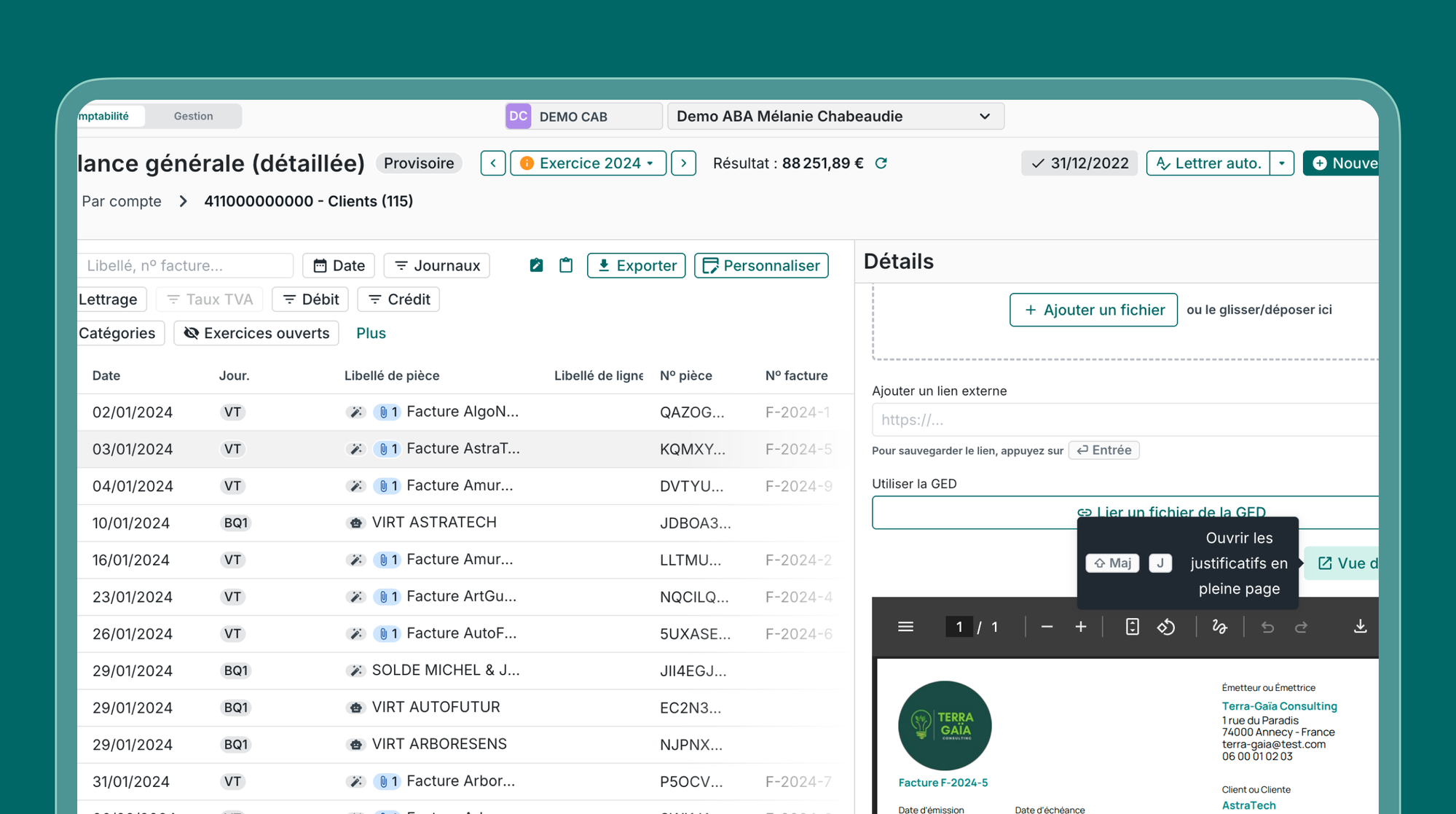
Task: Click Ajouter un fichier button
Action: point(1093,310)
